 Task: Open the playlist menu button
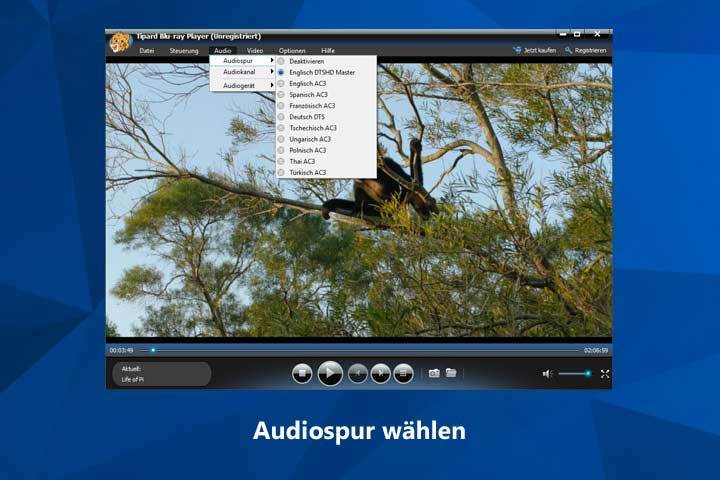(403, 373)
